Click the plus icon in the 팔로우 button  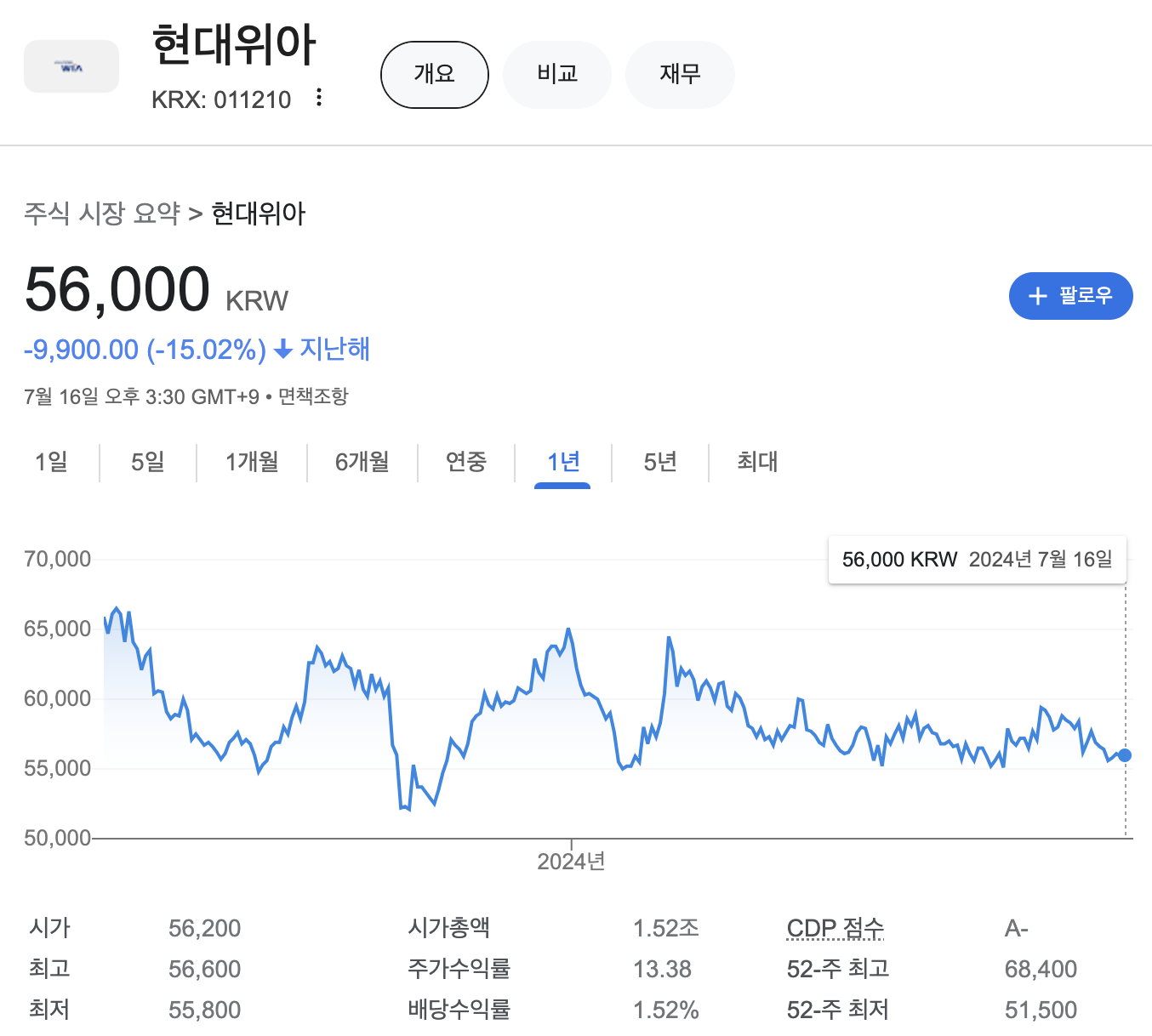click(x=1037, y=296)
